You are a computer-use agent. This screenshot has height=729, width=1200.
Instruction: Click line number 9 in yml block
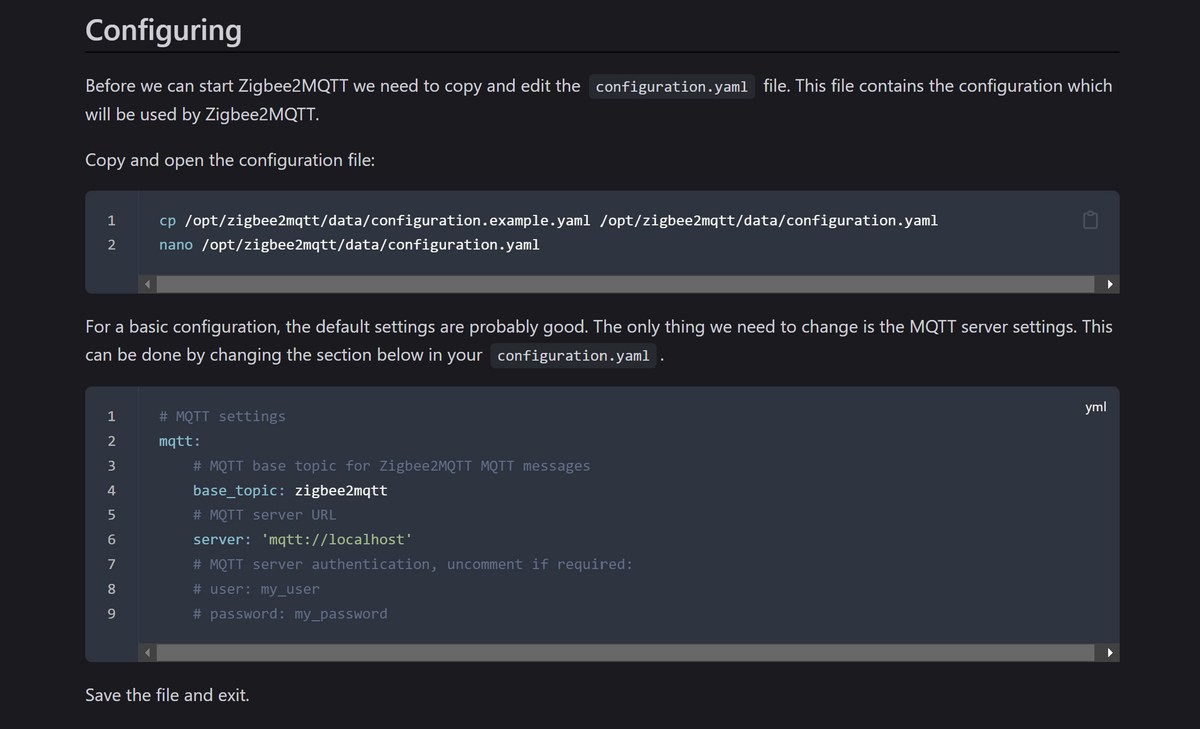pos(112,614)
